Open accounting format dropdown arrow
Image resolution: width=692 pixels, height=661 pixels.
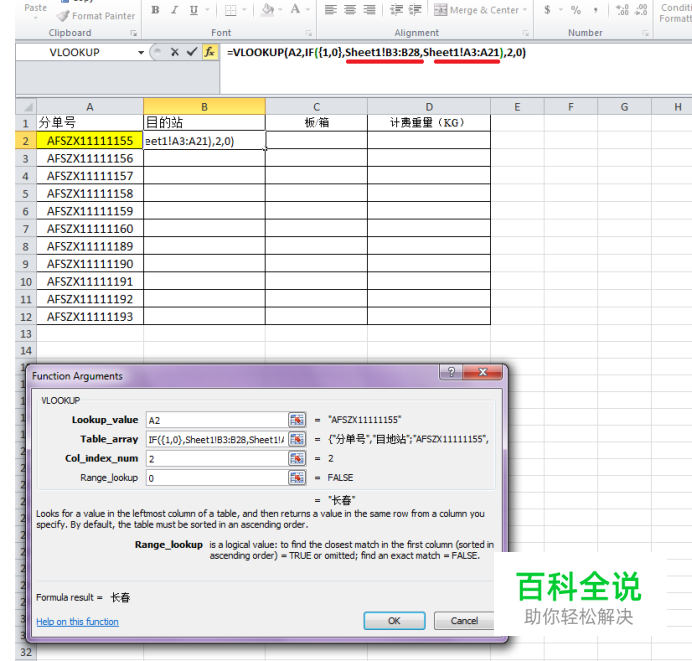click(560, 10)
